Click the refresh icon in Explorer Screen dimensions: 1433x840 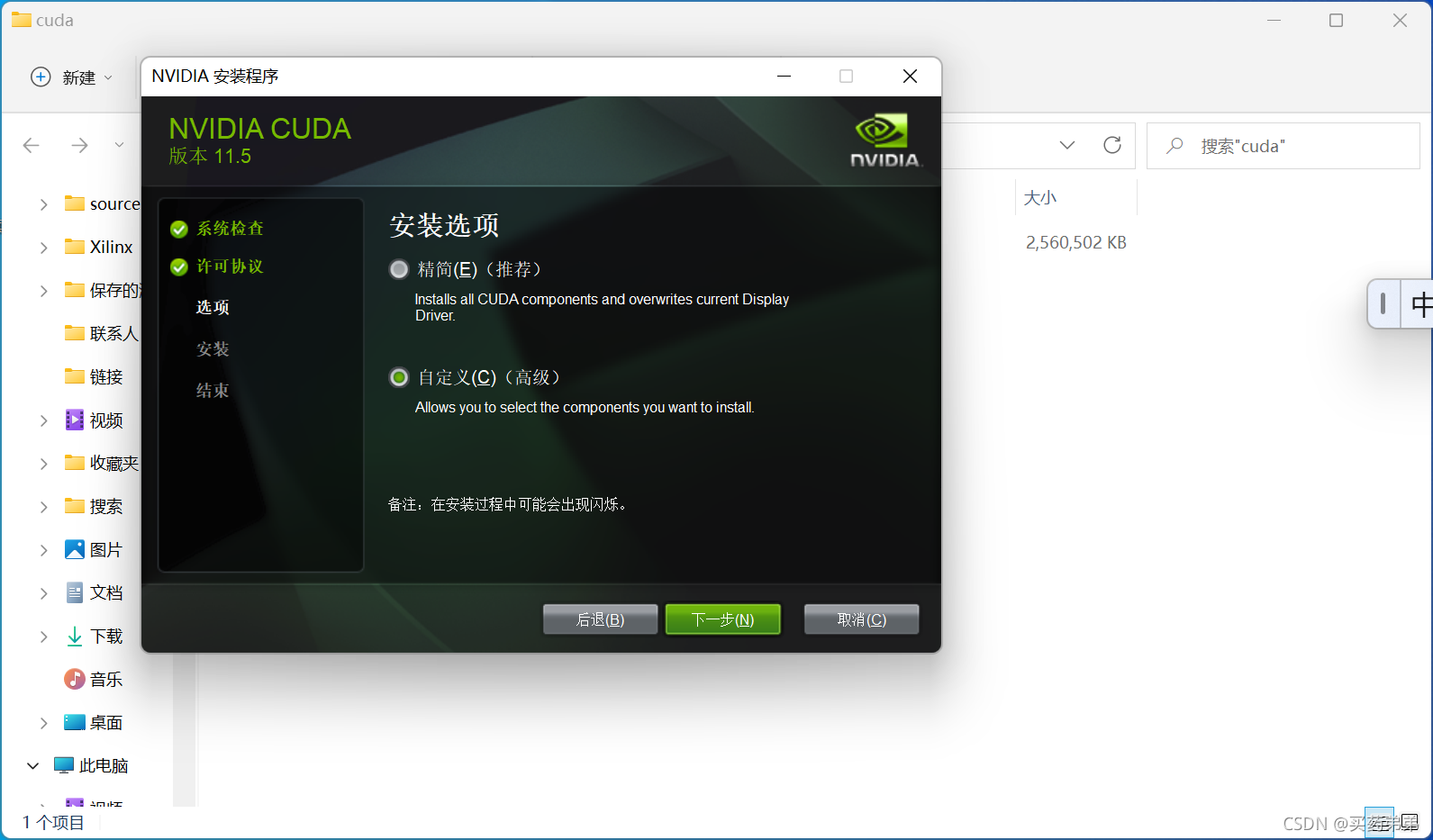[1112, 145]
